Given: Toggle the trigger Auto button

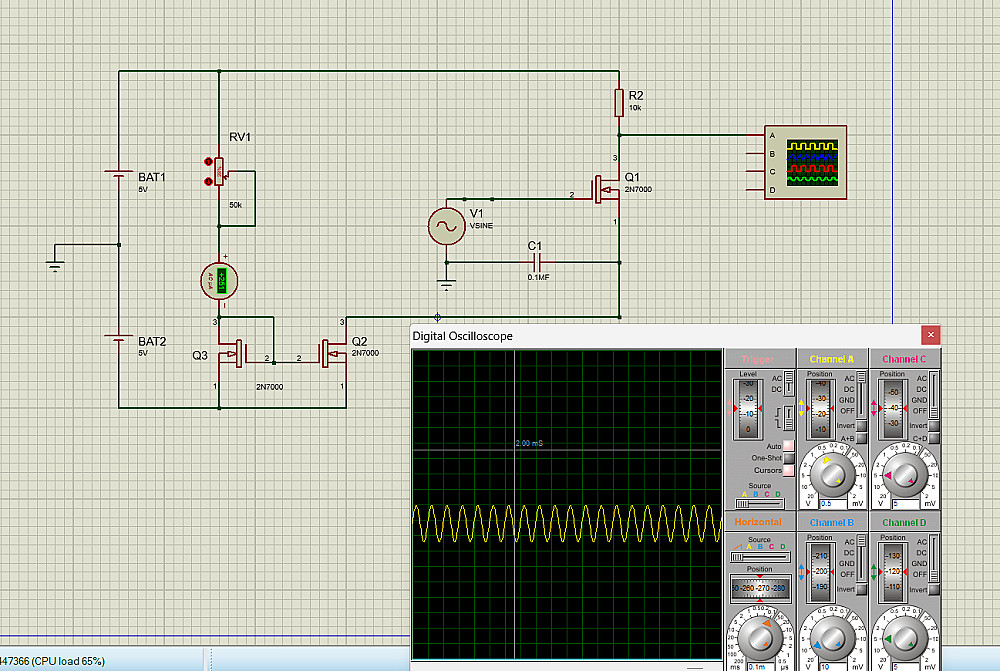Looking at the screenshot, I should coord(789,445).
